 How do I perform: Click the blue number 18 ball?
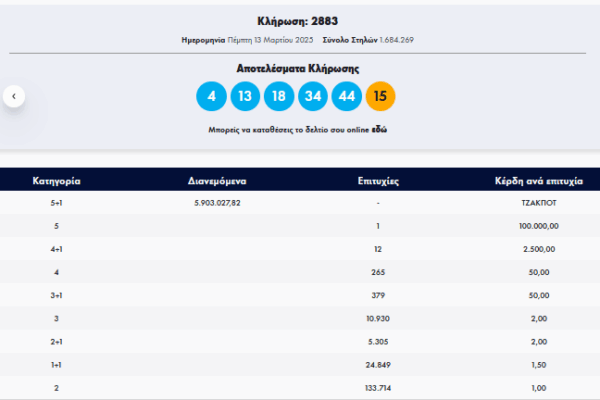(x=279, y=97)
